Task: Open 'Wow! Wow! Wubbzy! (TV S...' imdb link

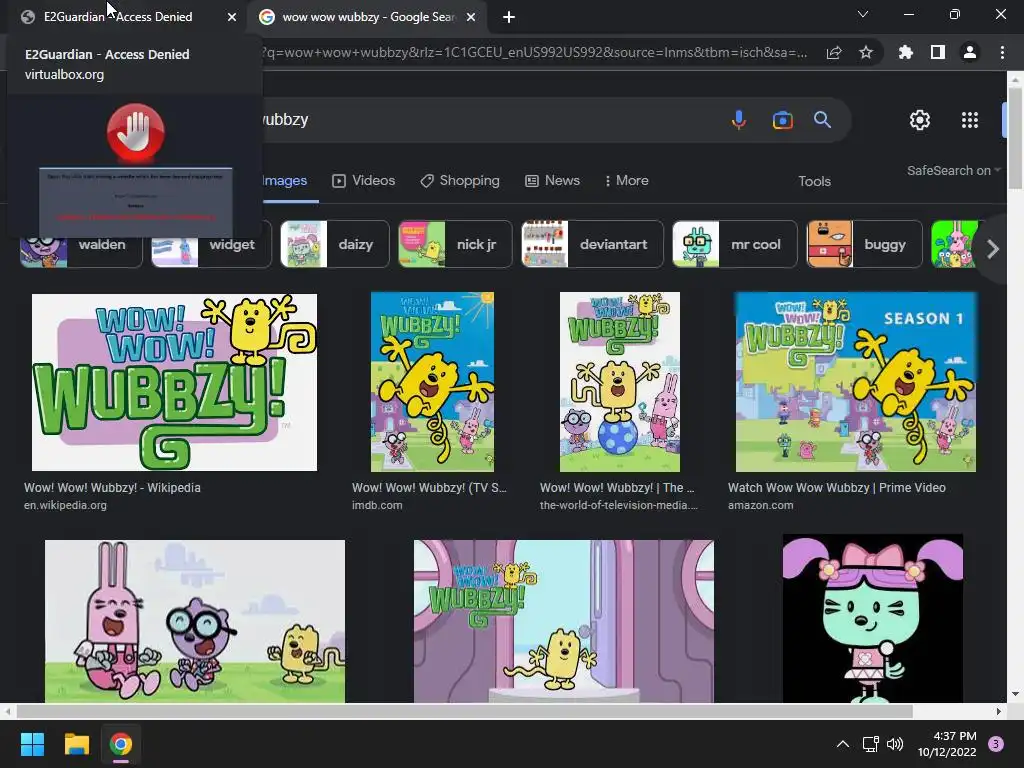Action: pyautogui.click(x=429, y=488)
